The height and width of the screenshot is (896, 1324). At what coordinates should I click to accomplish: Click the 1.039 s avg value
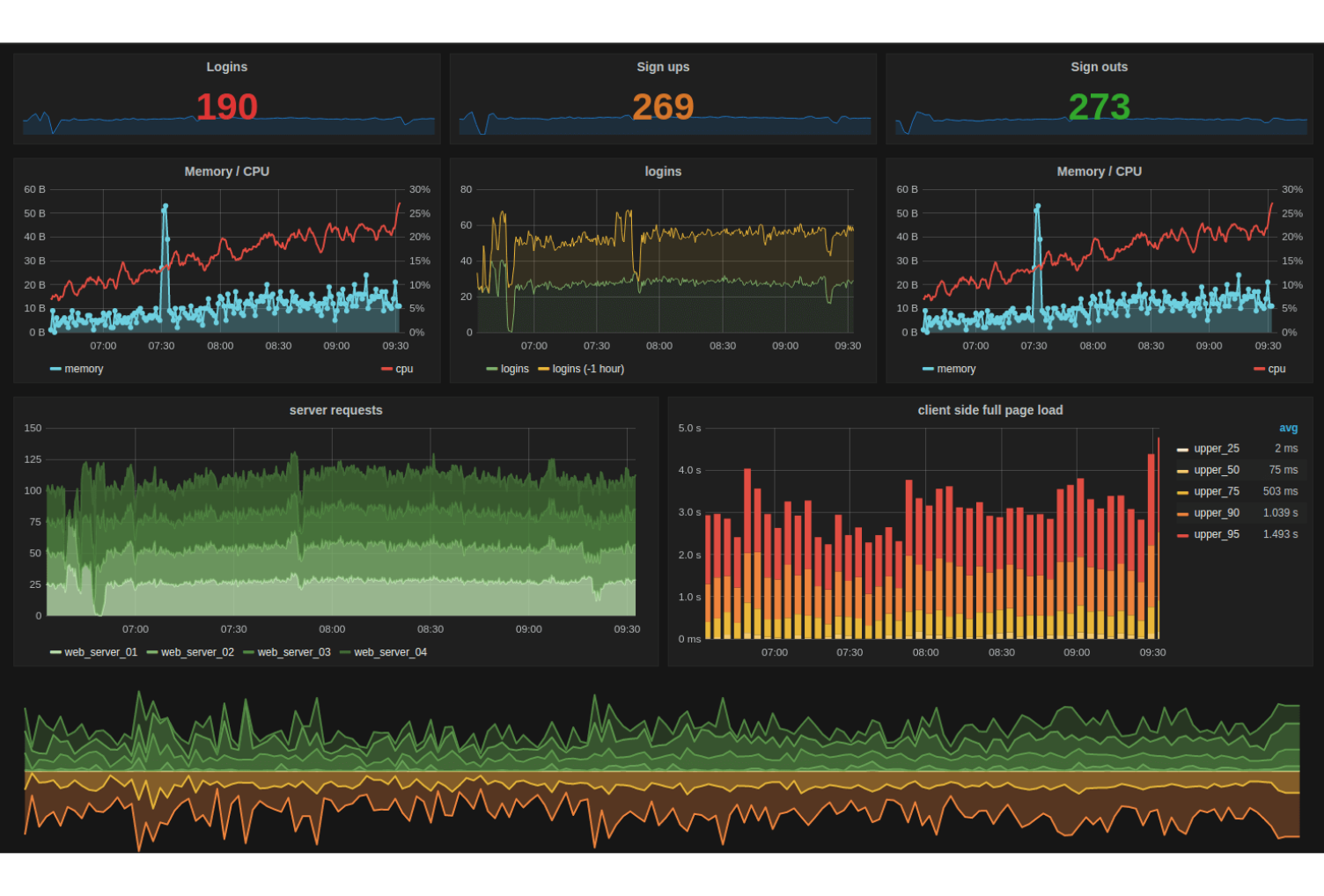pyautogui.click(x=1281, y=513)
